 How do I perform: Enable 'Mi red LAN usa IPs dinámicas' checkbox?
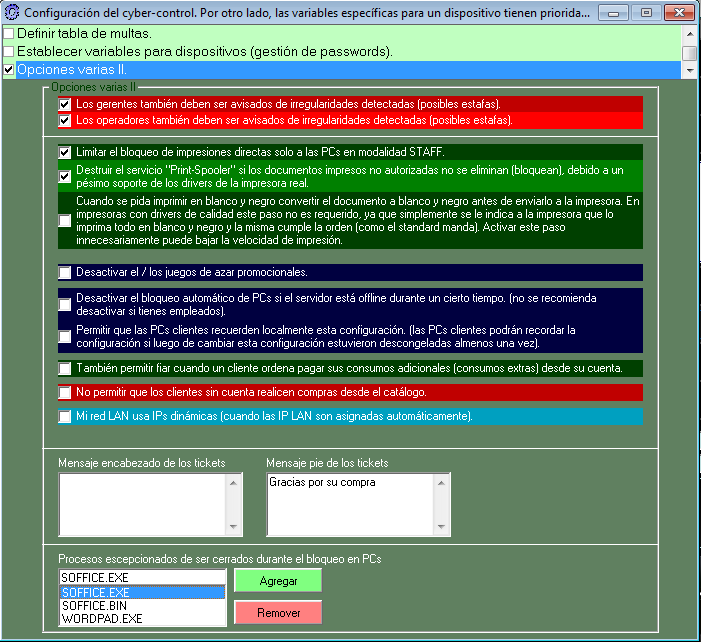(65, 417)
